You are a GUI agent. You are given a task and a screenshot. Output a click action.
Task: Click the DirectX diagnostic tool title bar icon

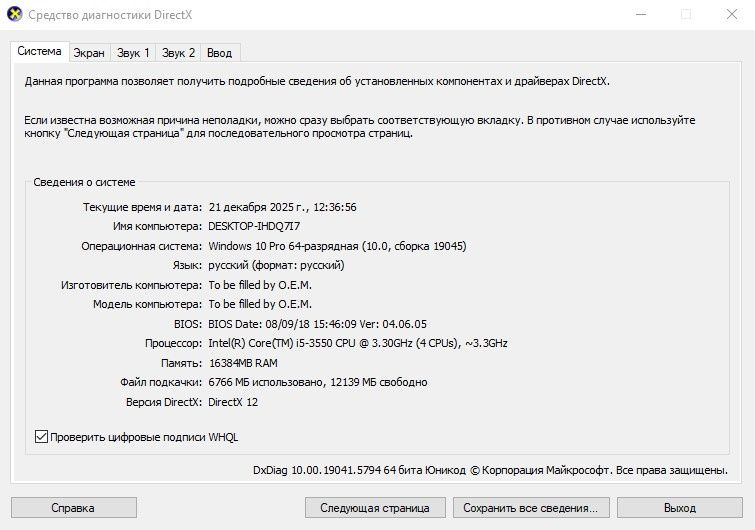click(15, 15)
